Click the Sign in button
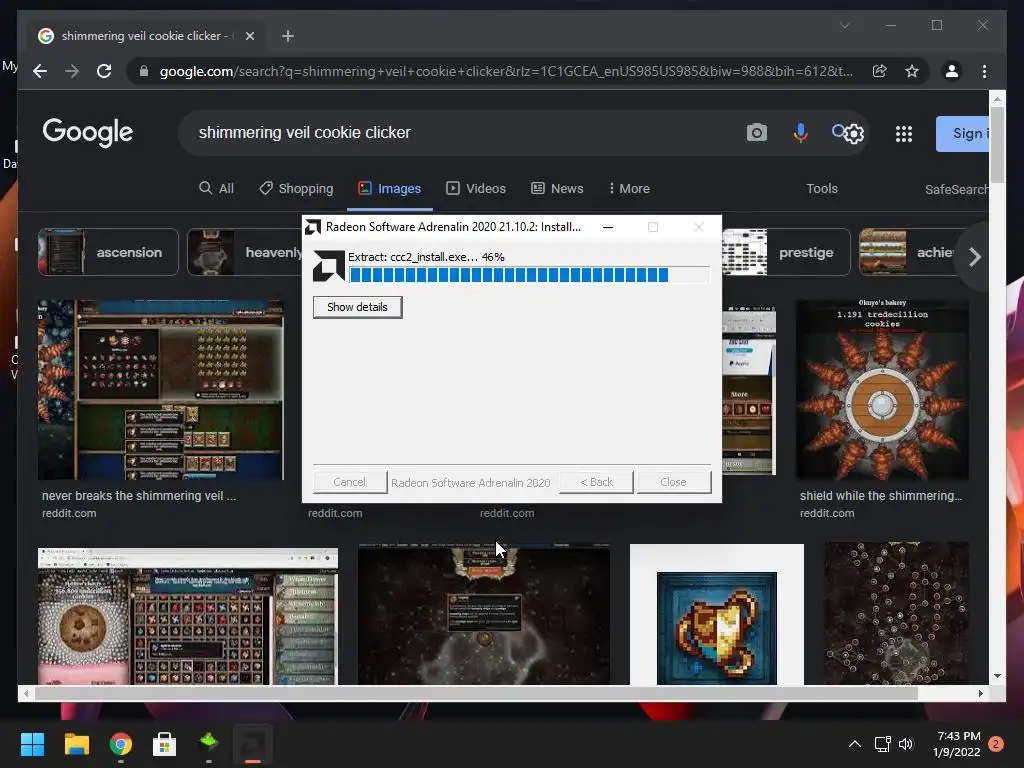This screenshot has width=1024, height=768. 963,134
